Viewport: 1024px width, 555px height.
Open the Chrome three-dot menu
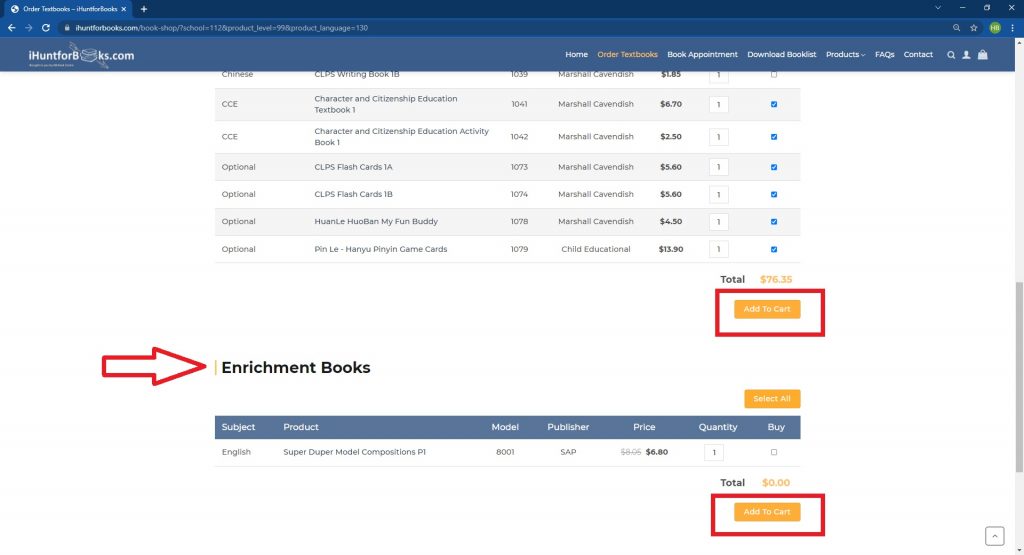pyautogui.click(x=1013, y=28)
